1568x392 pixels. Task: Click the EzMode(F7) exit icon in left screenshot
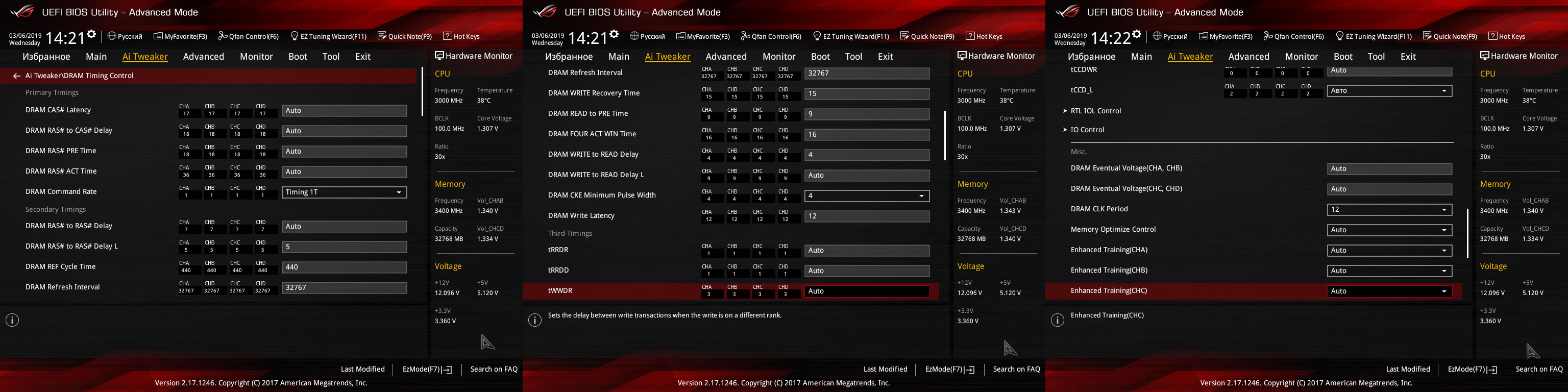448,370
